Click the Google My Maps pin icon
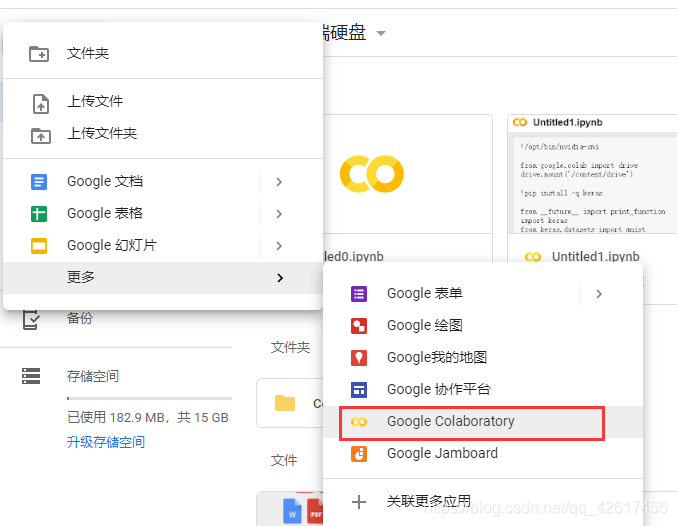Screen dimensions: 677x526 (x=359, y=358)
